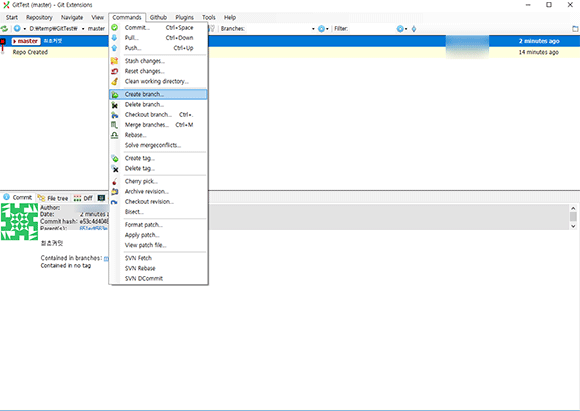Click the Rebase icon

click(115, 135)
